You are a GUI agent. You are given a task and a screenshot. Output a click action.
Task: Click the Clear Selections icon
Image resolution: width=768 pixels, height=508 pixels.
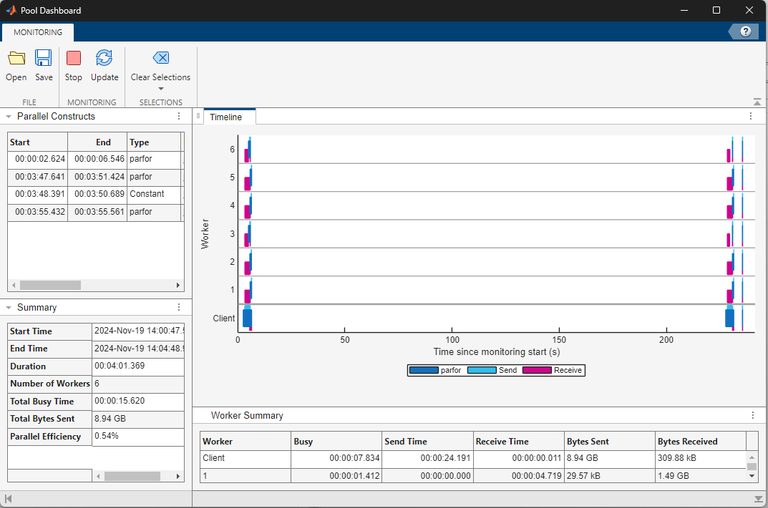click(x=160, y=59)
